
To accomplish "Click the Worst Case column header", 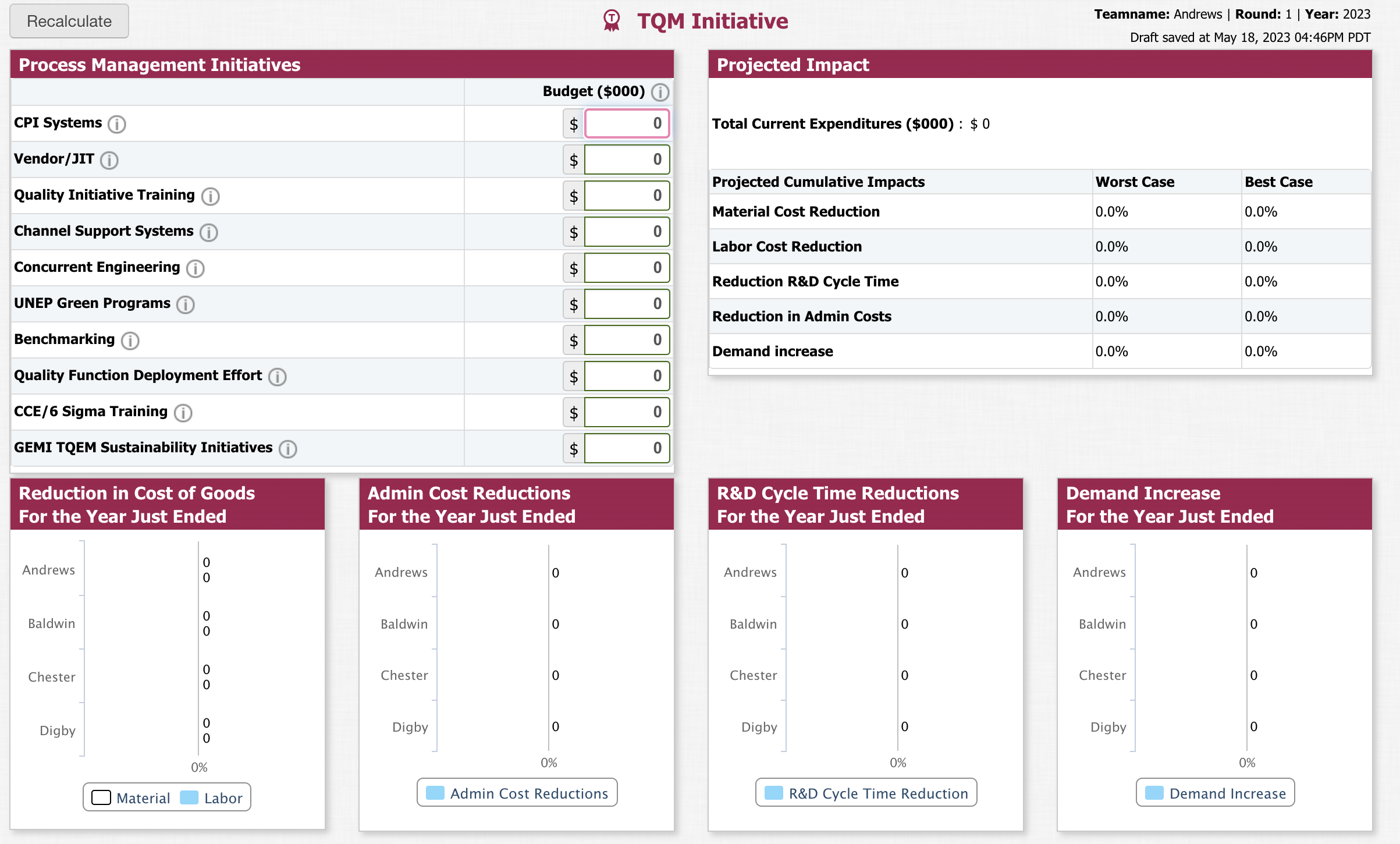I will [1135, 182].
